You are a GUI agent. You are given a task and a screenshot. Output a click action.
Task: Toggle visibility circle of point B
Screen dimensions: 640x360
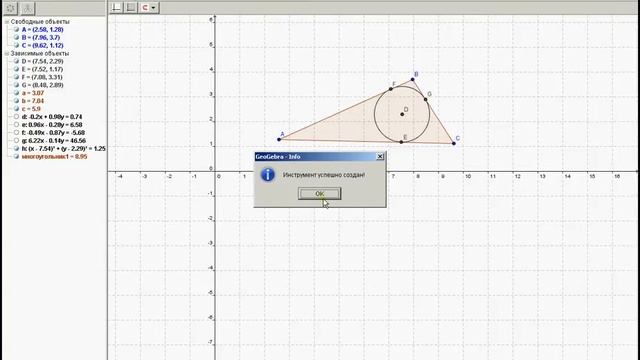pyautogui.click(x=16, y=38)
